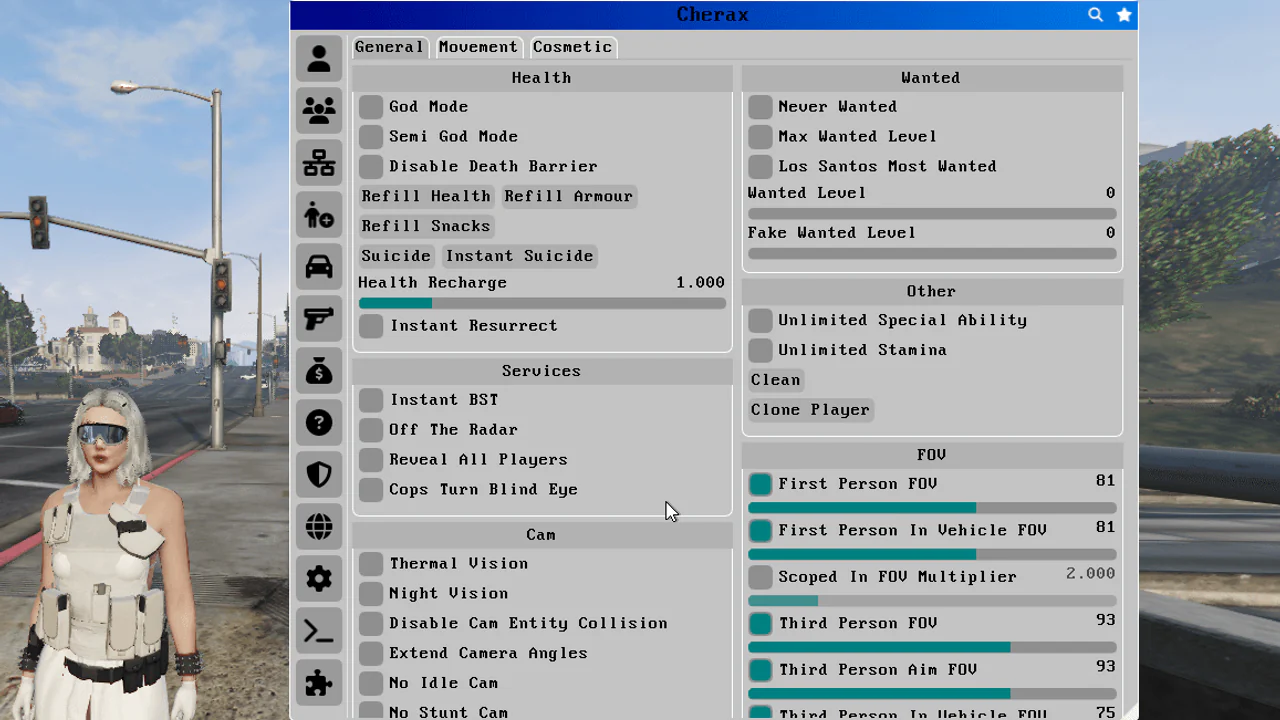1280x720 pixels.
Task: Enable No Idle Cam checkbox
Action: [371, 684]
